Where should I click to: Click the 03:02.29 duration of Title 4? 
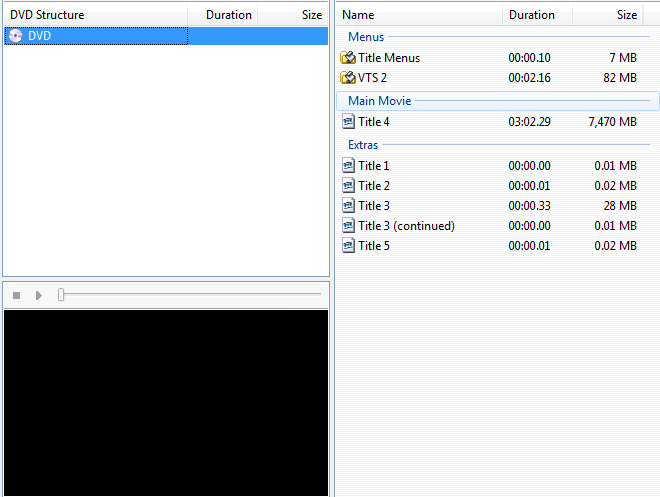530,122
